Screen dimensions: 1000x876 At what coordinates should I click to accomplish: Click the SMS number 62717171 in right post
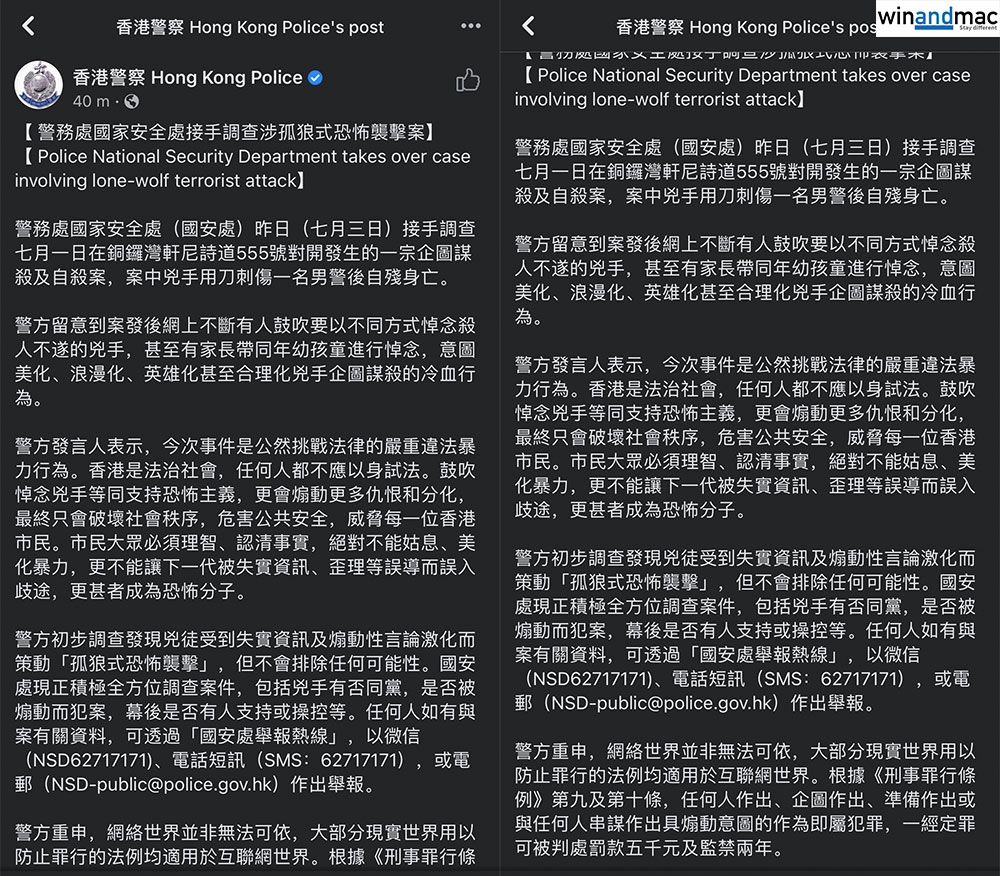tap(841, 679)
